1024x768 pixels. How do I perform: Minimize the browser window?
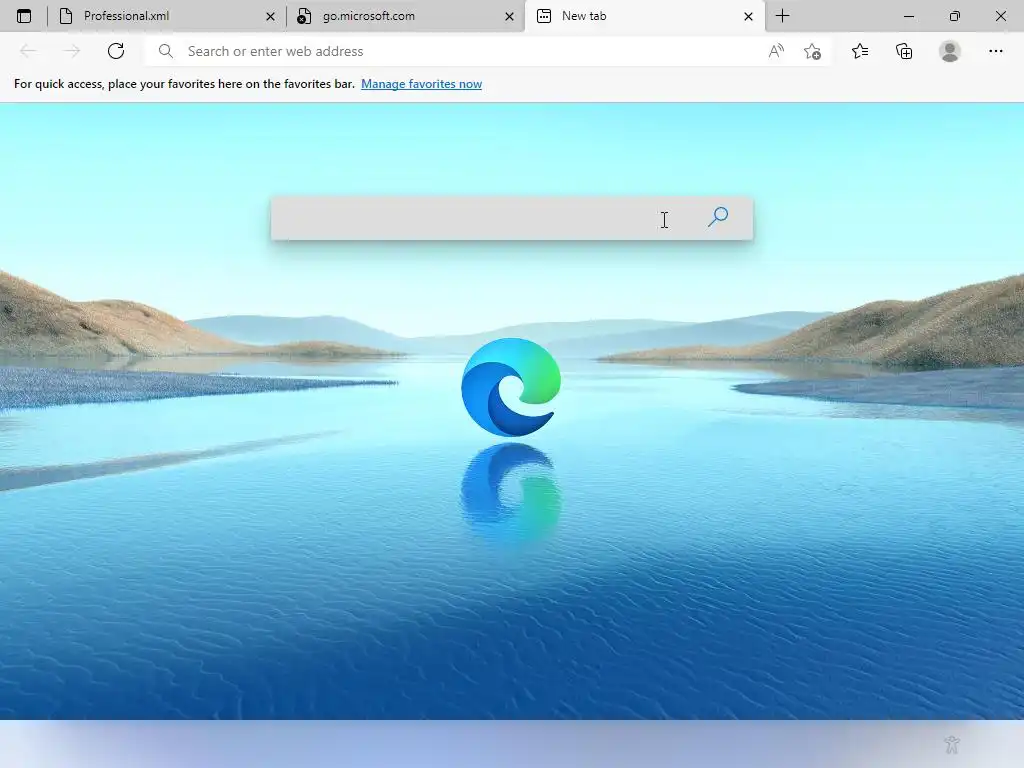point(908,16)
